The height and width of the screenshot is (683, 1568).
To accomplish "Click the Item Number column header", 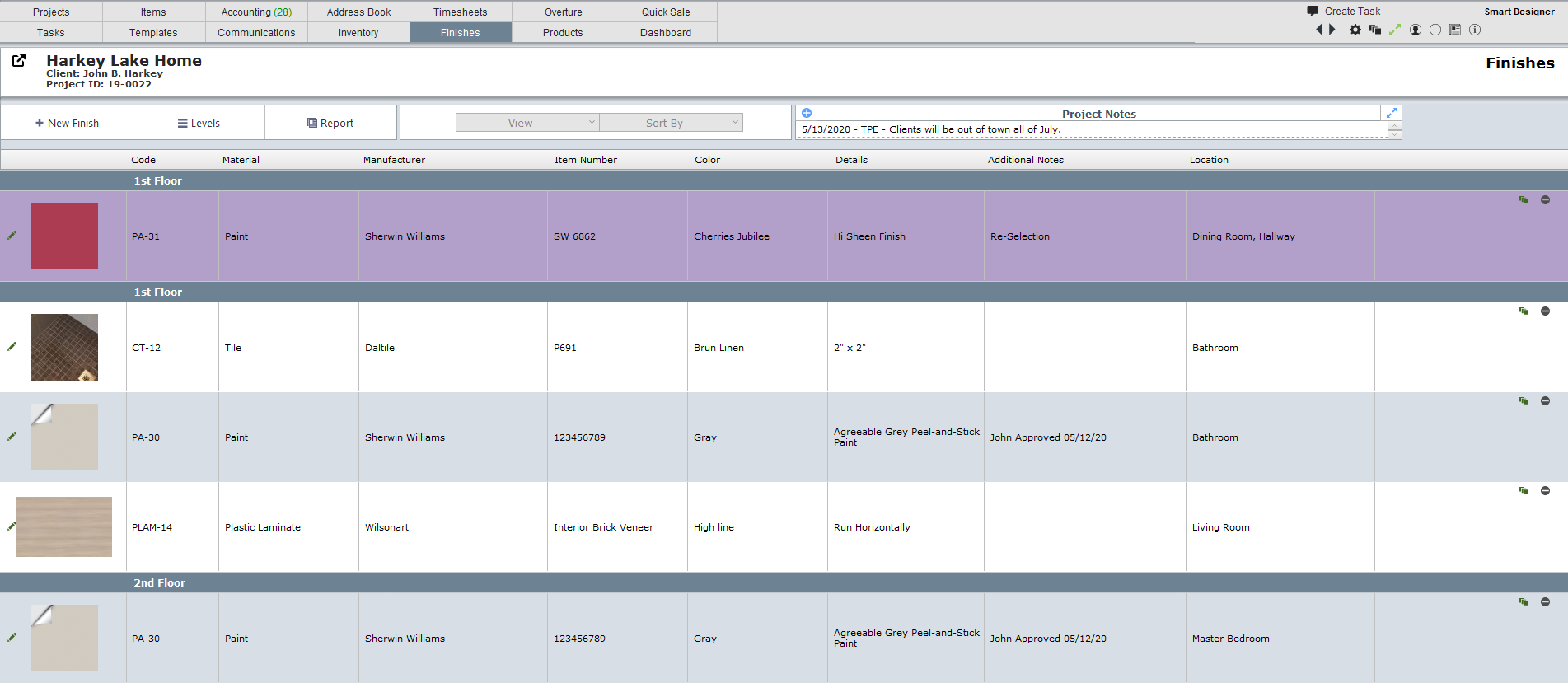I will (x=585, y=160).
